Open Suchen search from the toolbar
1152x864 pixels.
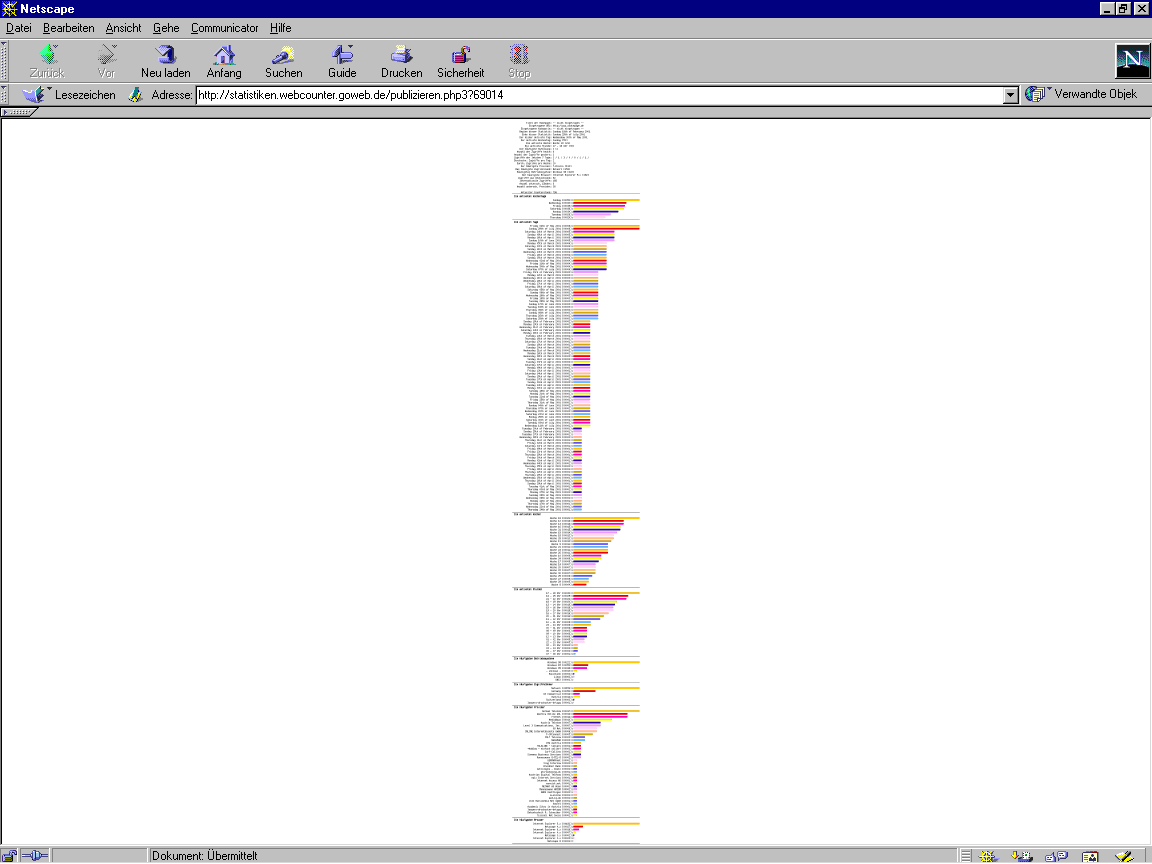coord(283,59)
